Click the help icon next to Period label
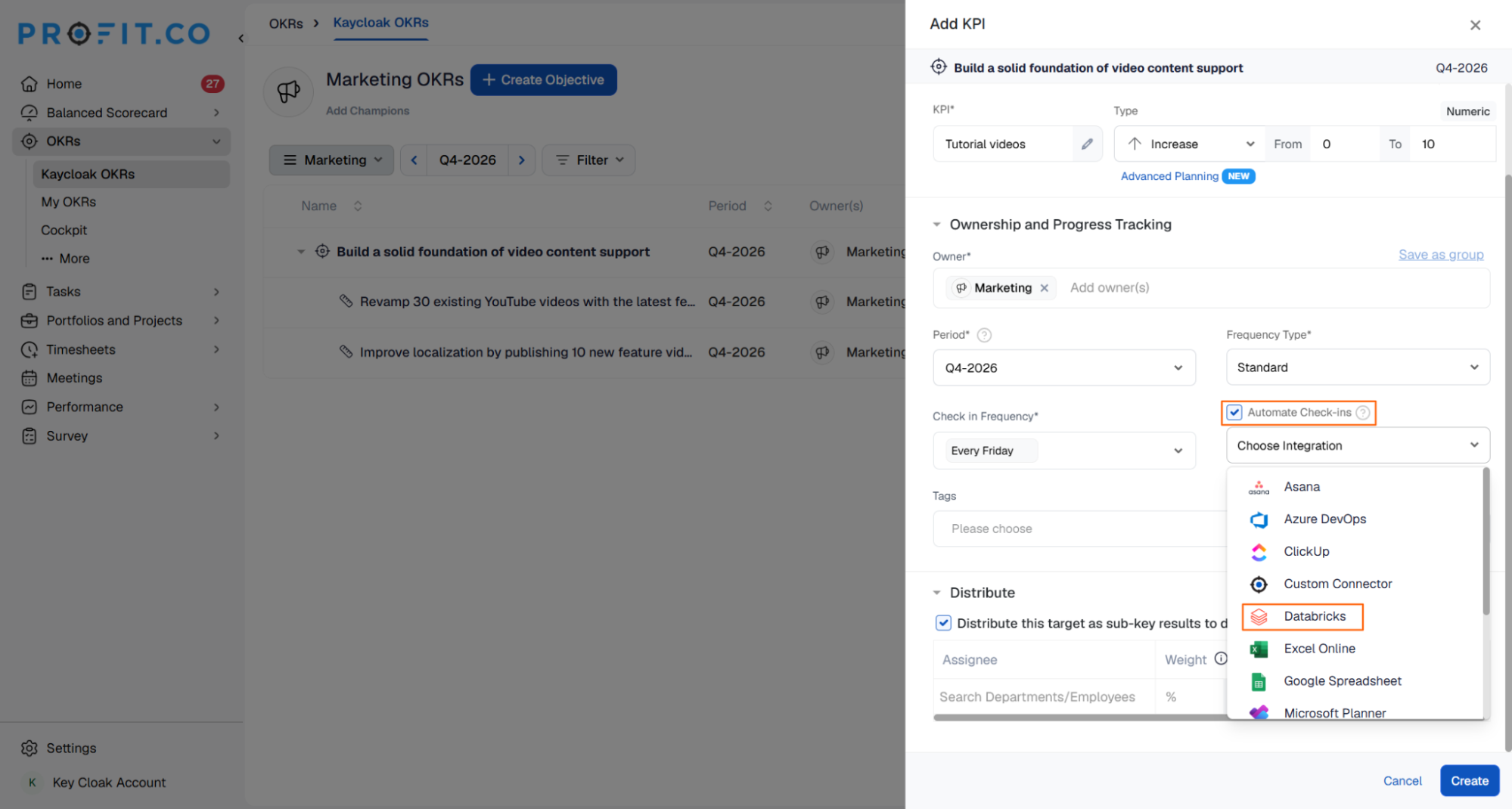Viewport: 1512px width, 809px height. click(x=984, y=335)
